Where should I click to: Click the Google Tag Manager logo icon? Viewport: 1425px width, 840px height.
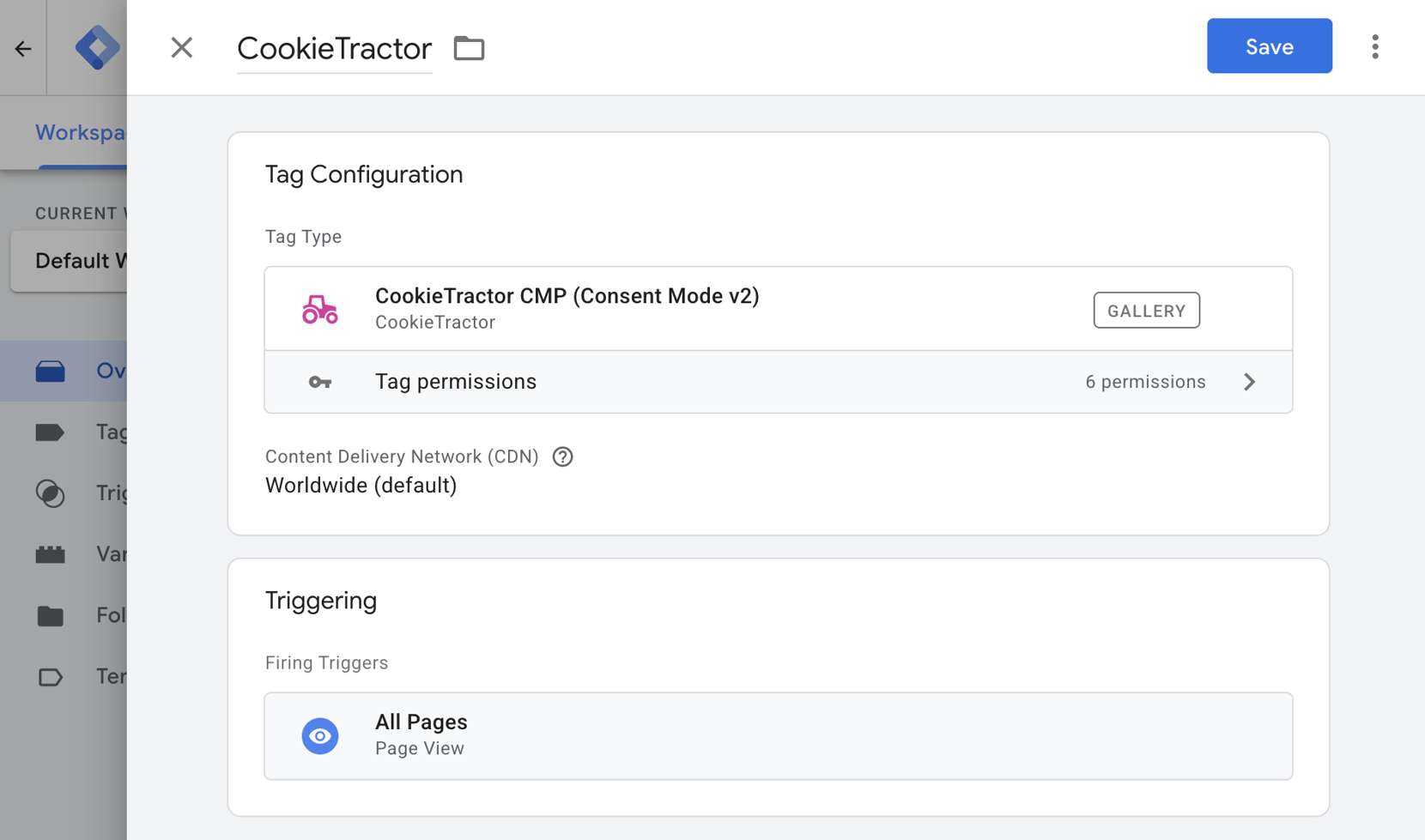(x=96, y=47)
